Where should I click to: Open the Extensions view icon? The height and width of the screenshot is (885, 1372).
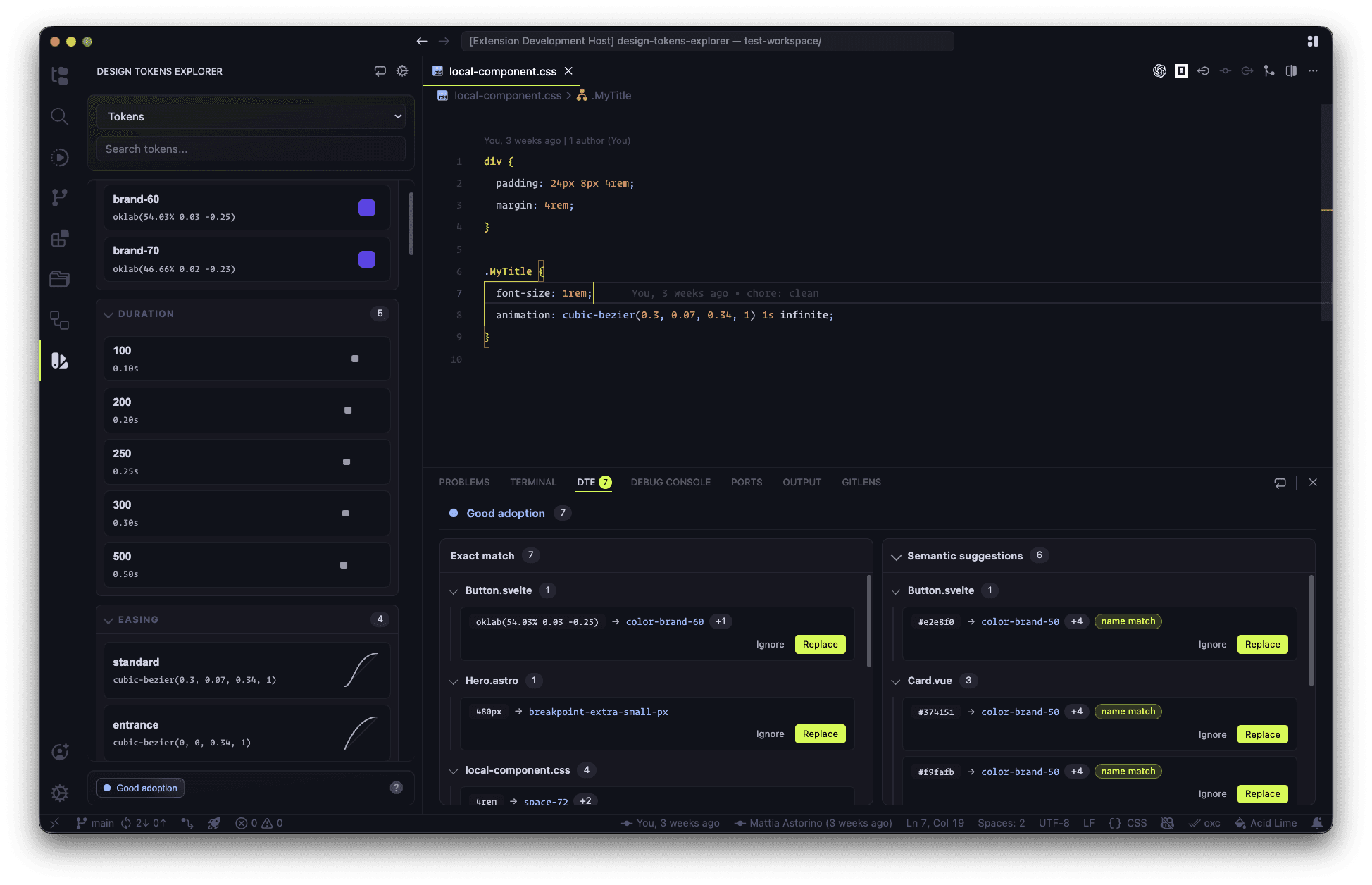60,238
